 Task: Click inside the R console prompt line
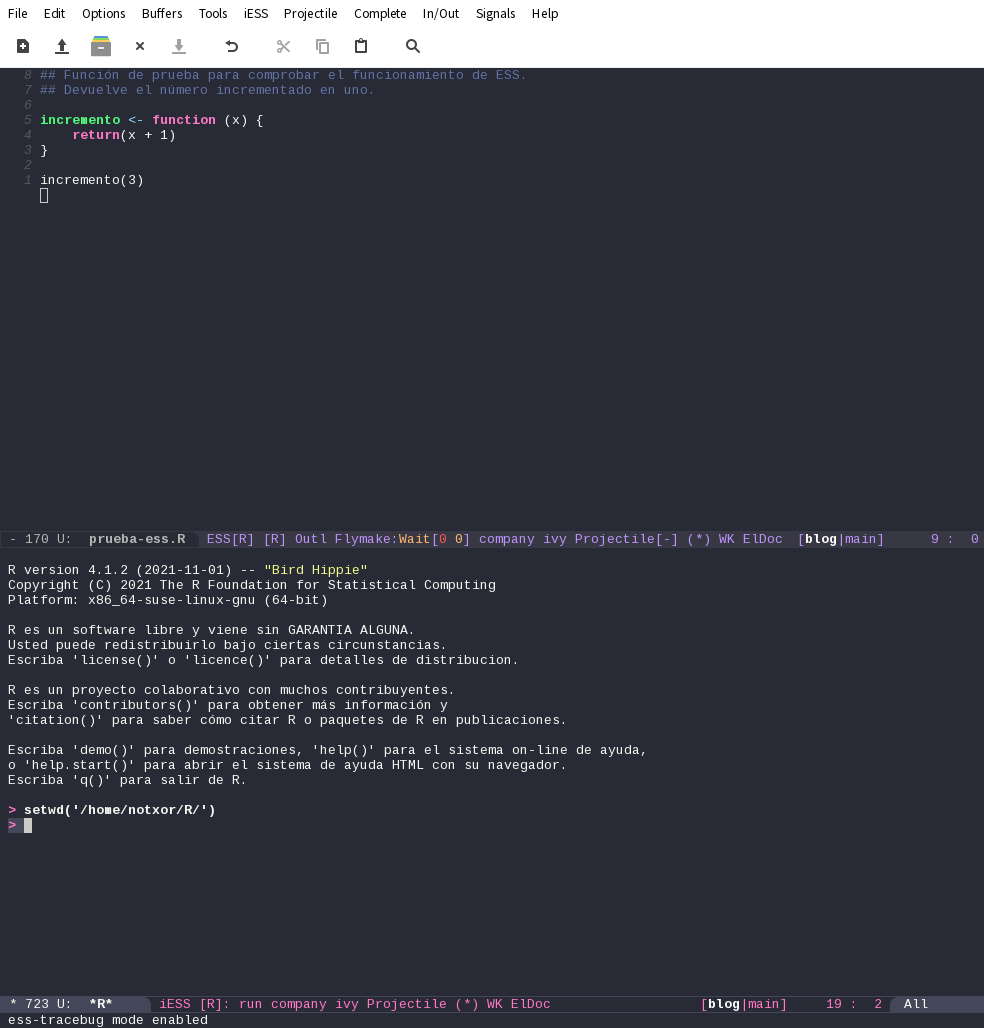coord(25,825)
